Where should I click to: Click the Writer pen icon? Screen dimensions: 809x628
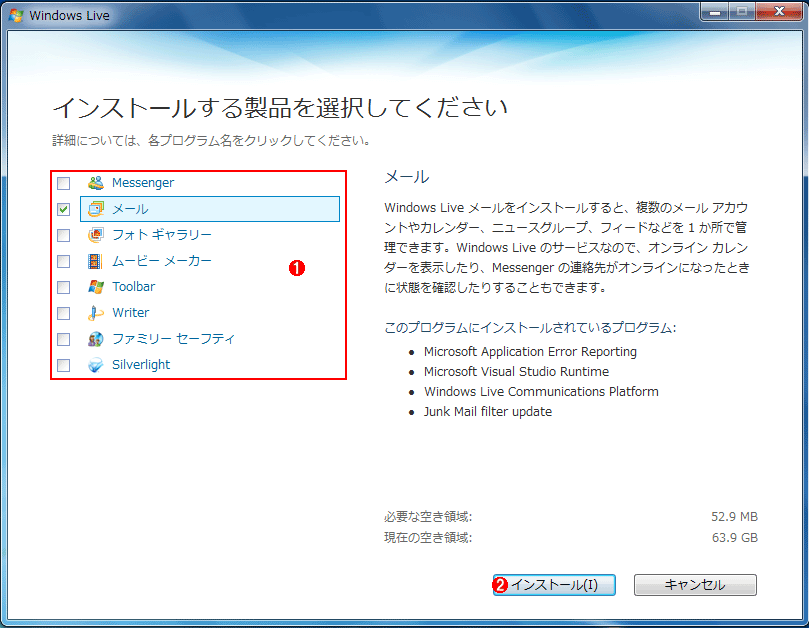pos(95,313)
